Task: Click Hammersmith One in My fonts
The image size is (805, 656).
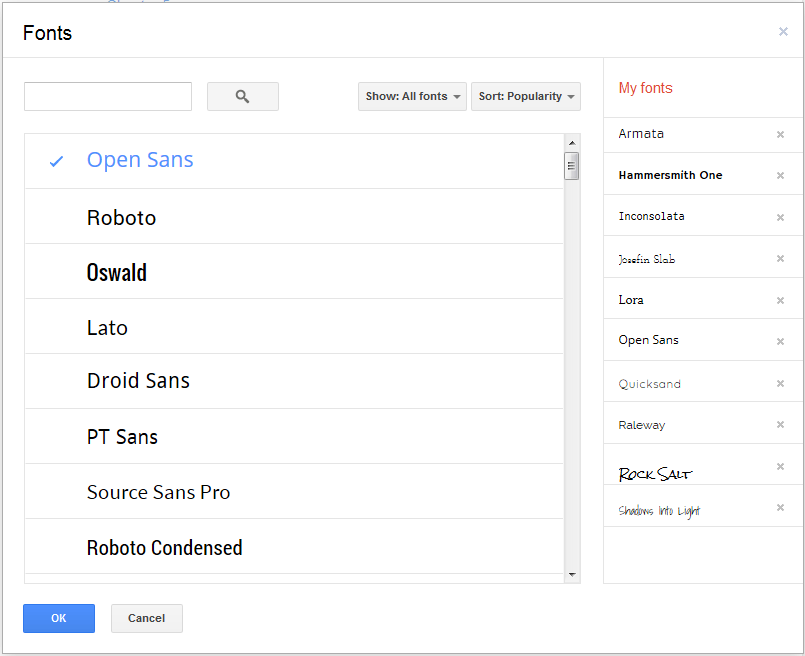Action: click(670, 176)
